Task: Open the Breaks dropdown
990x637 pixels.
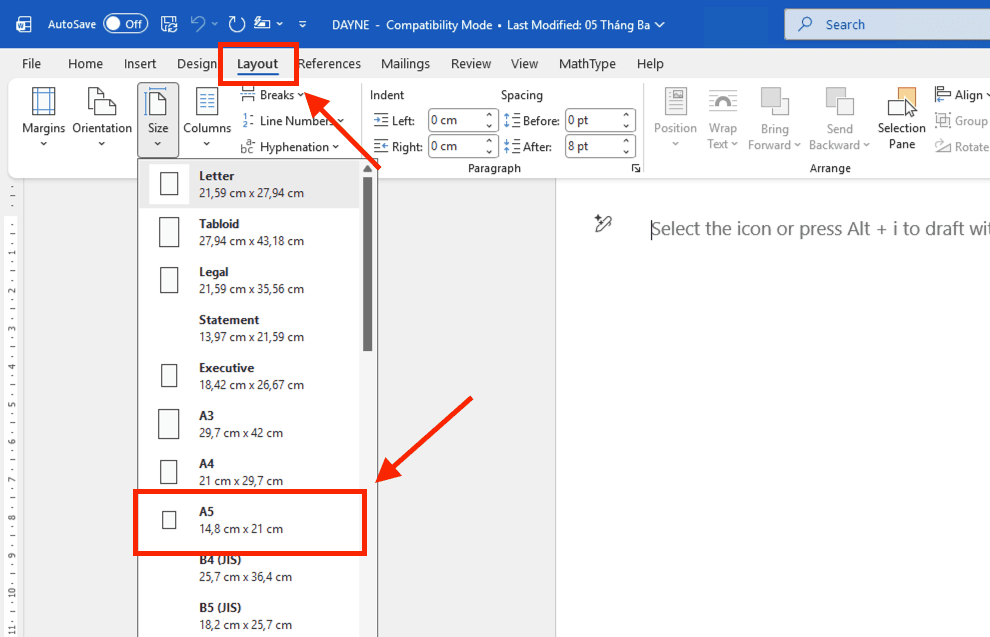Action: tap(273, 95)
